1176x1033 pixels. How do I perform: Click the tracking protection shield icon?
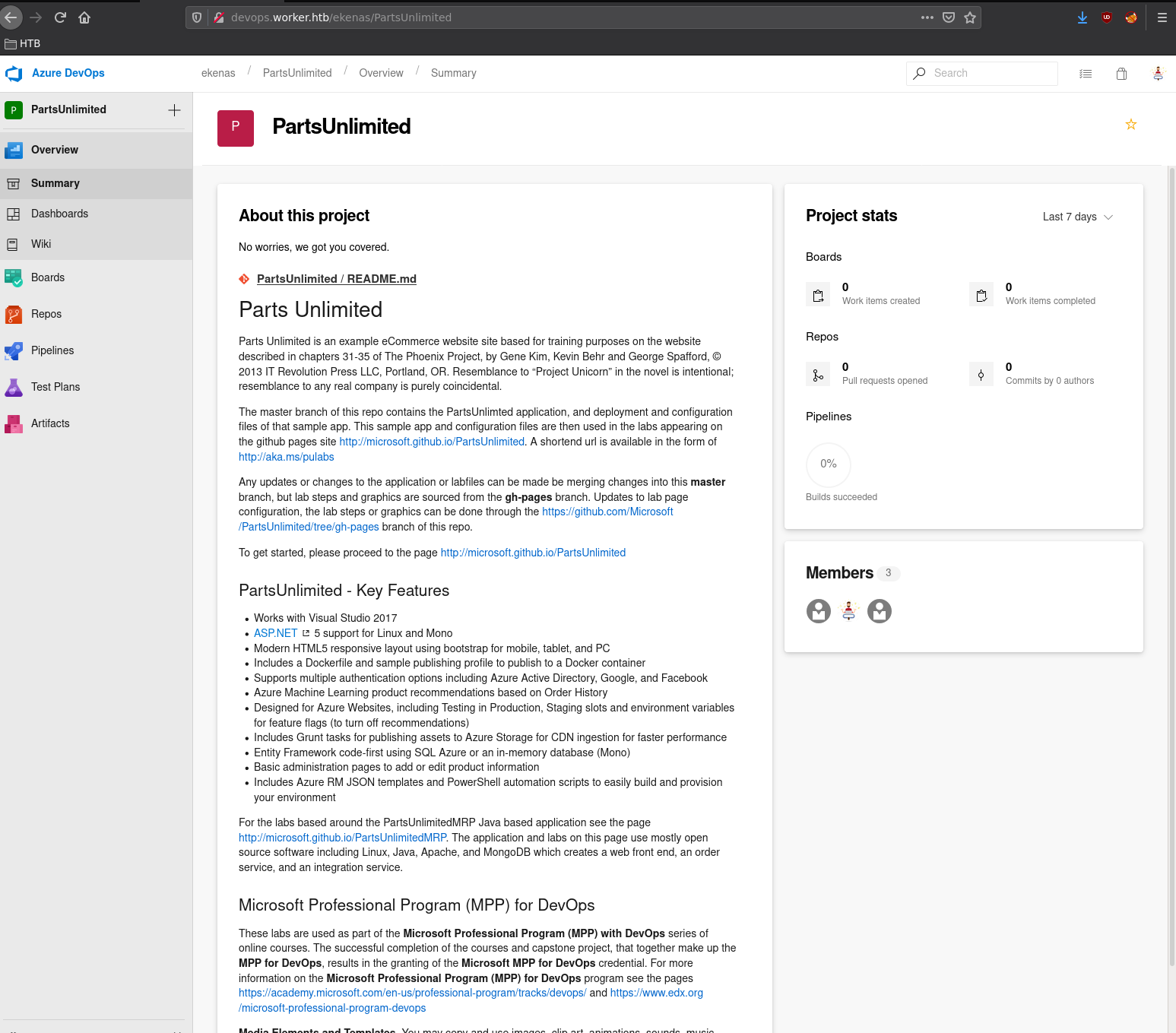coord(197,17)
